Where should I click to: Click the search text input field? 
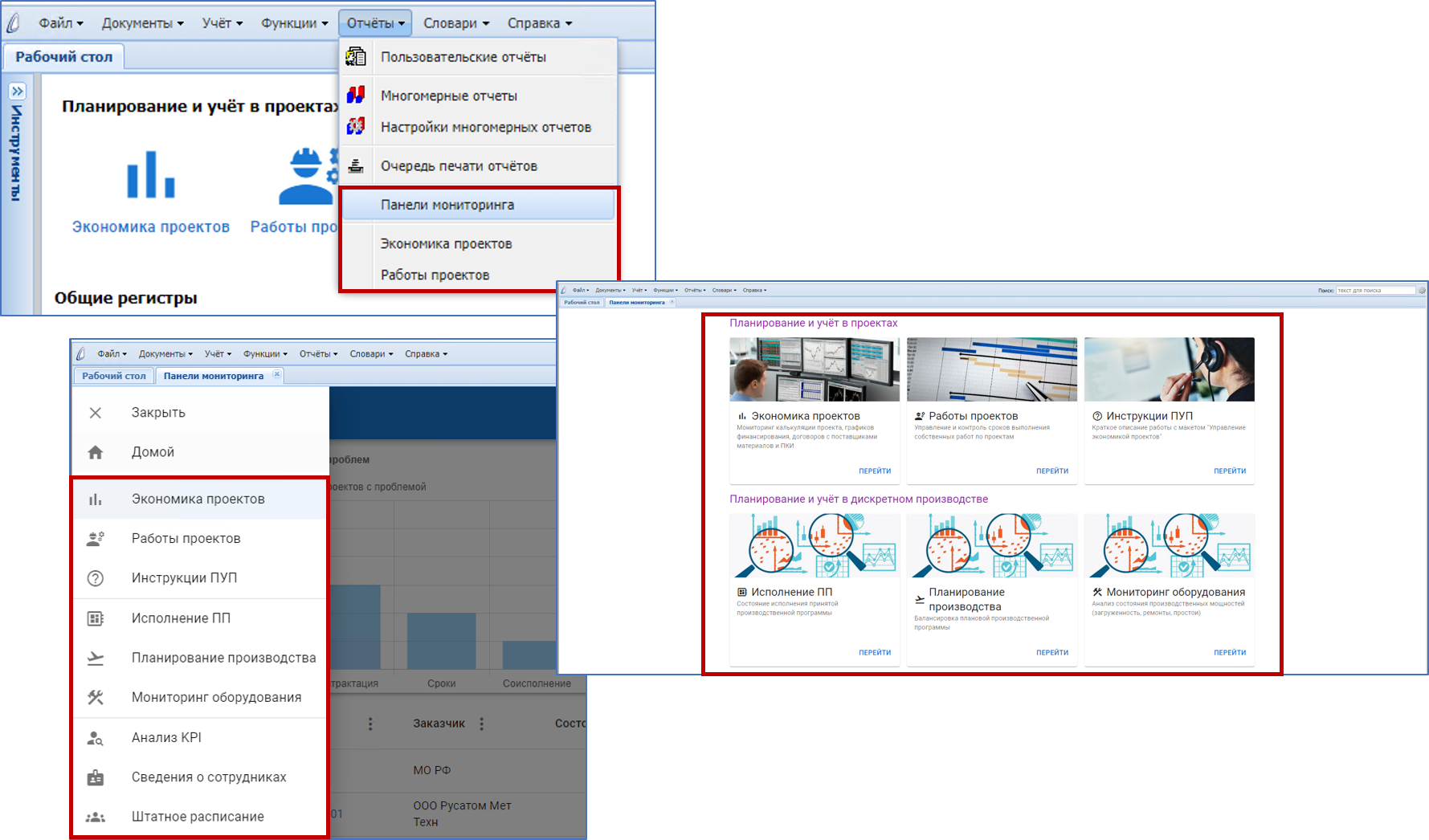1374,291
